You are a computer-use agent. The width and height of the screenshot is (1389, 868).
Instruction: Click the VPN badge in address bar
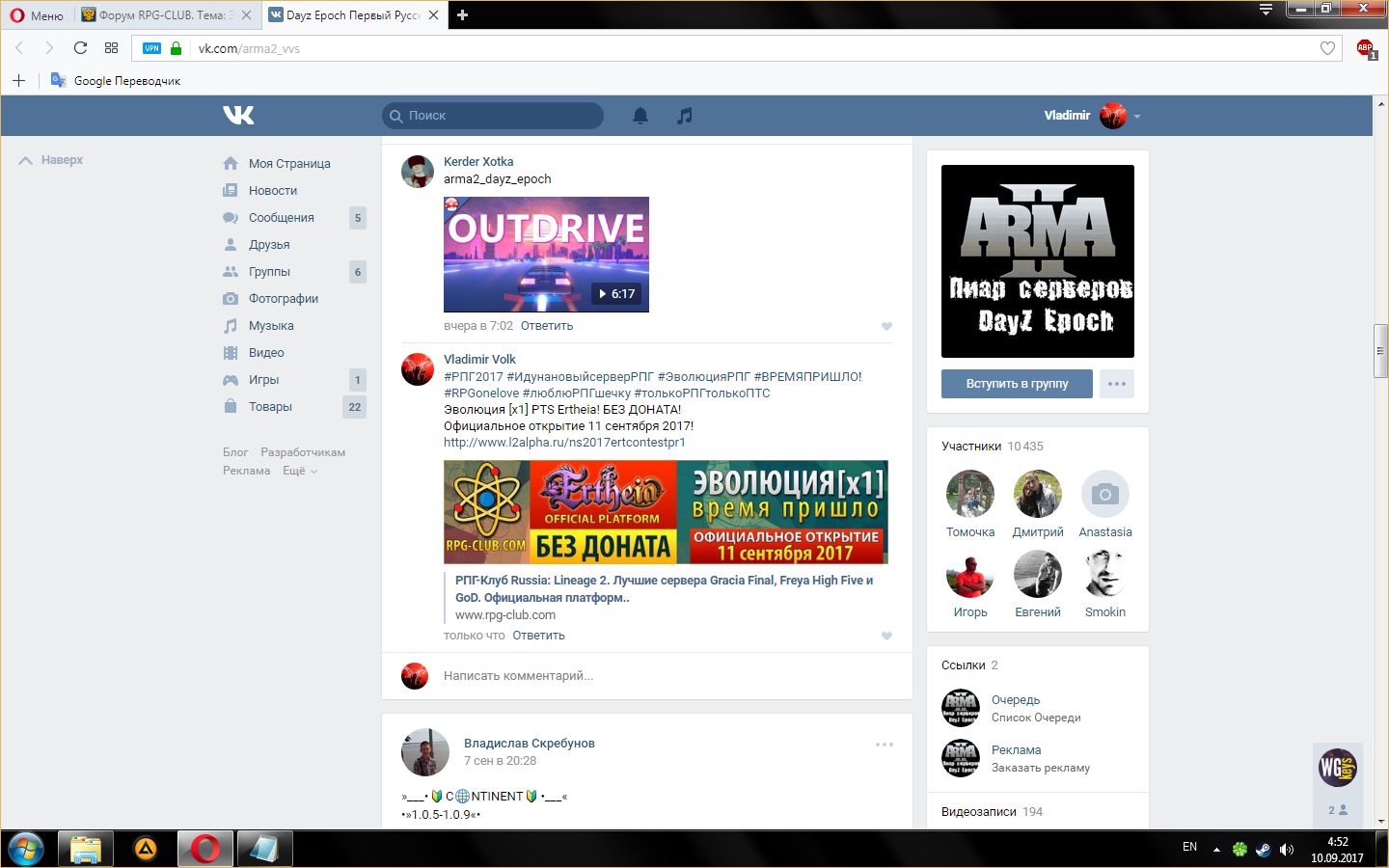pos(151,48)
